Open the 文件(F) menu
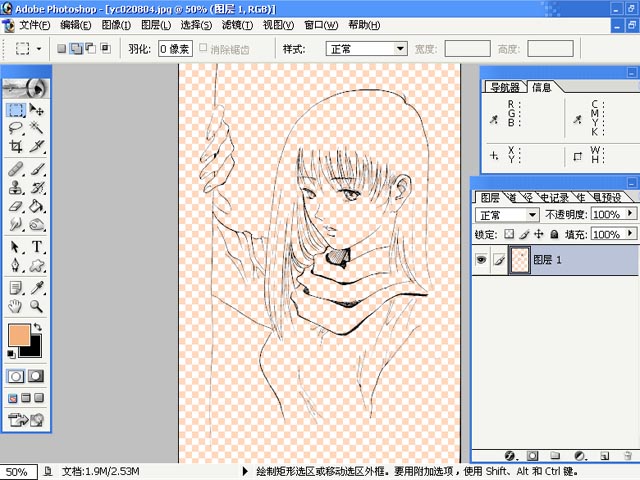This screenshot has height=480, width=640. click(x=35, y=25)
